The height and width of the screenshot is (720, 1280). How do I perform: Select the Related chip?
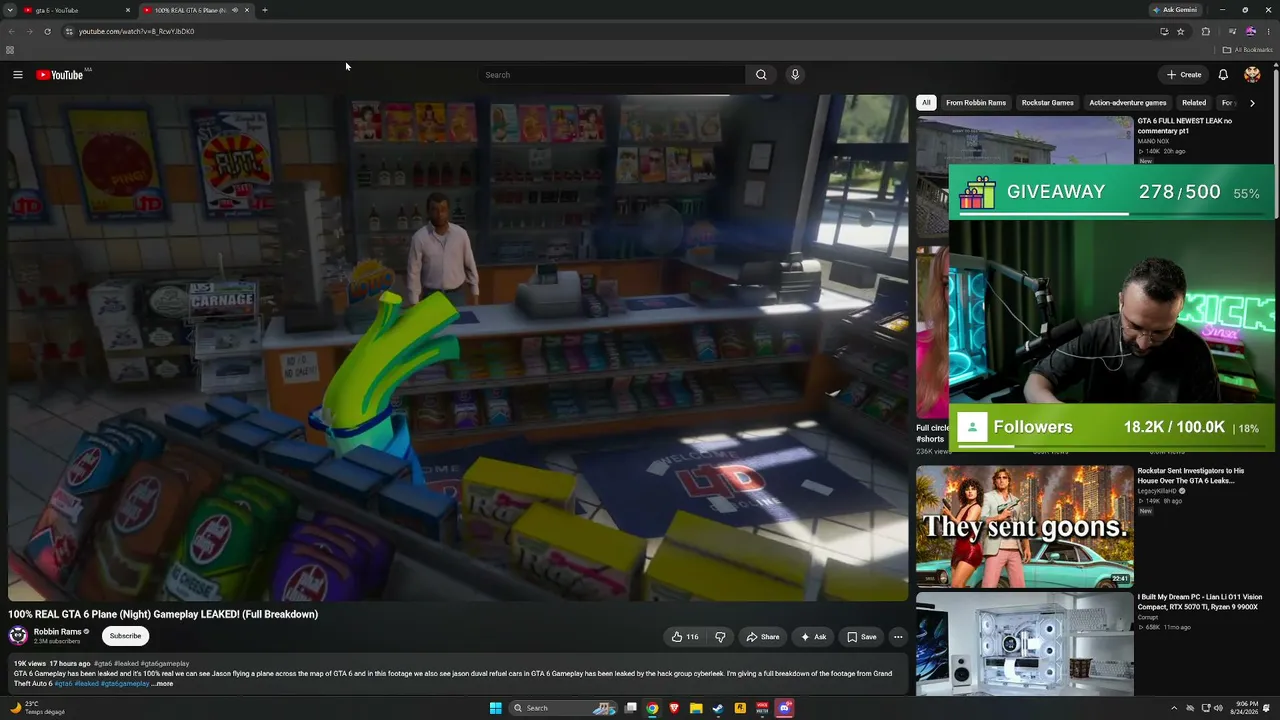(x=1194, y=103)
